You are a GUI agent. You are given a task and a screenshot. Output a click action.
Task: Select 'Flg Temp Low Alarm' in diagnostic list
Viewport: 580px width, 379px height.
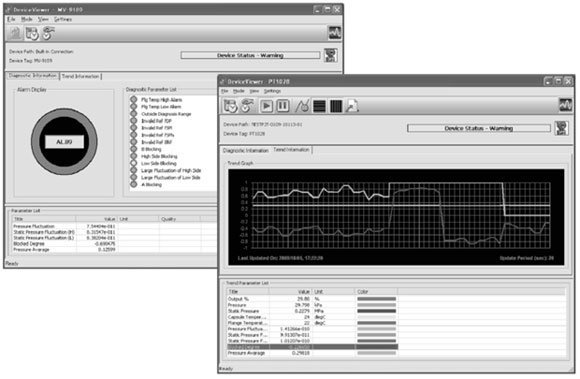click(x=161, y=107)
